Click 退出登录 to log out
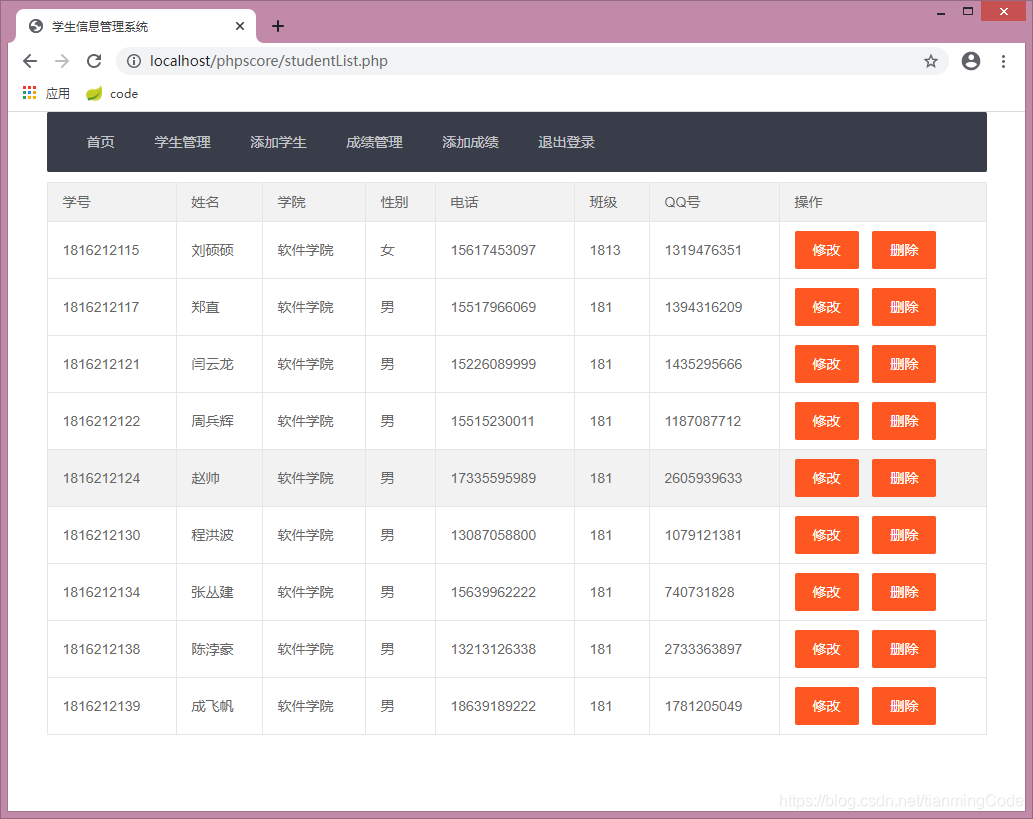1033x819 pixels. [x=566, y=142]
